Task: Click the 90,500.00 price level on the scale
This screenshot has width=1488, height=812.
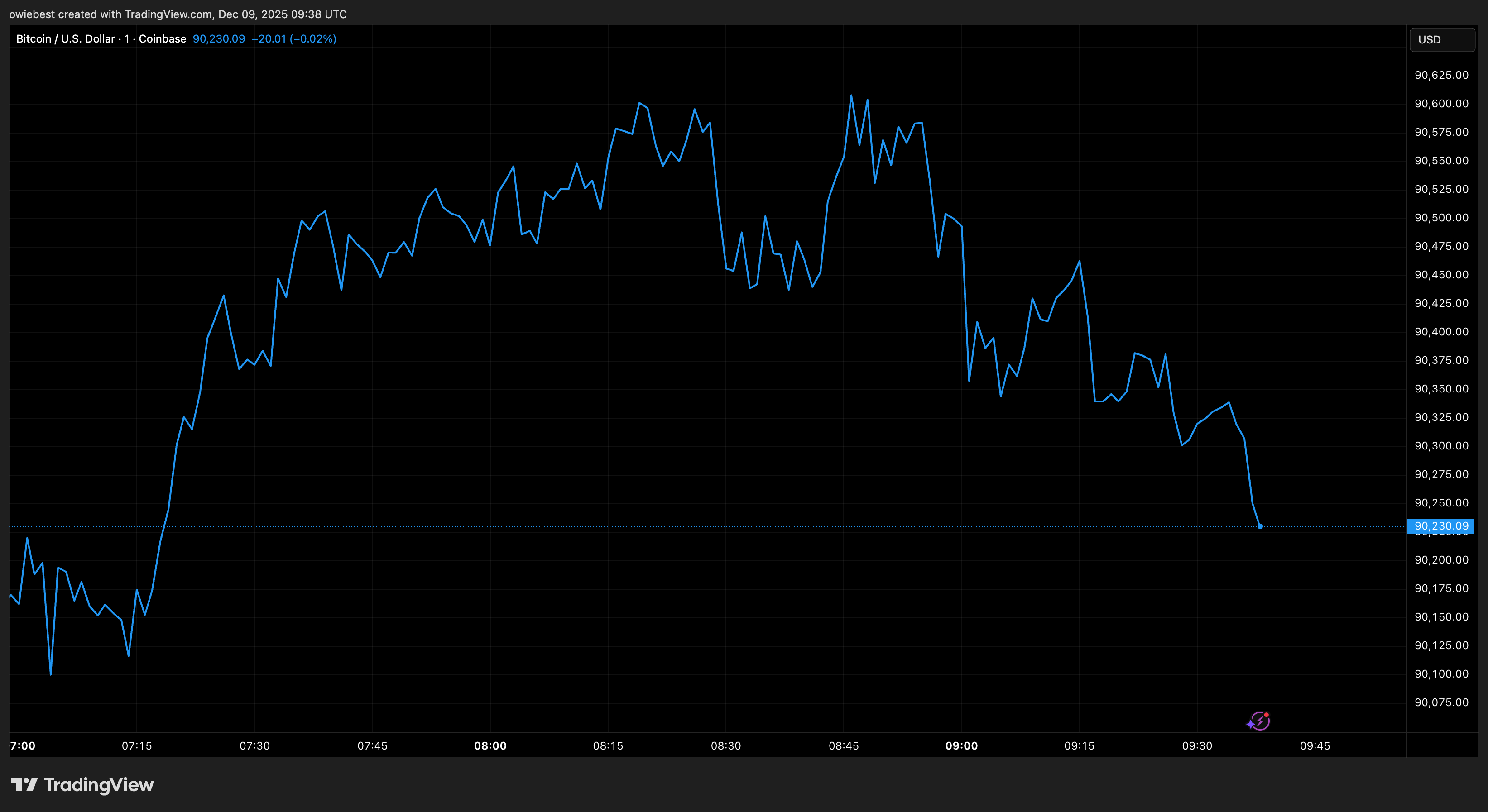Action: [1441, 218]
